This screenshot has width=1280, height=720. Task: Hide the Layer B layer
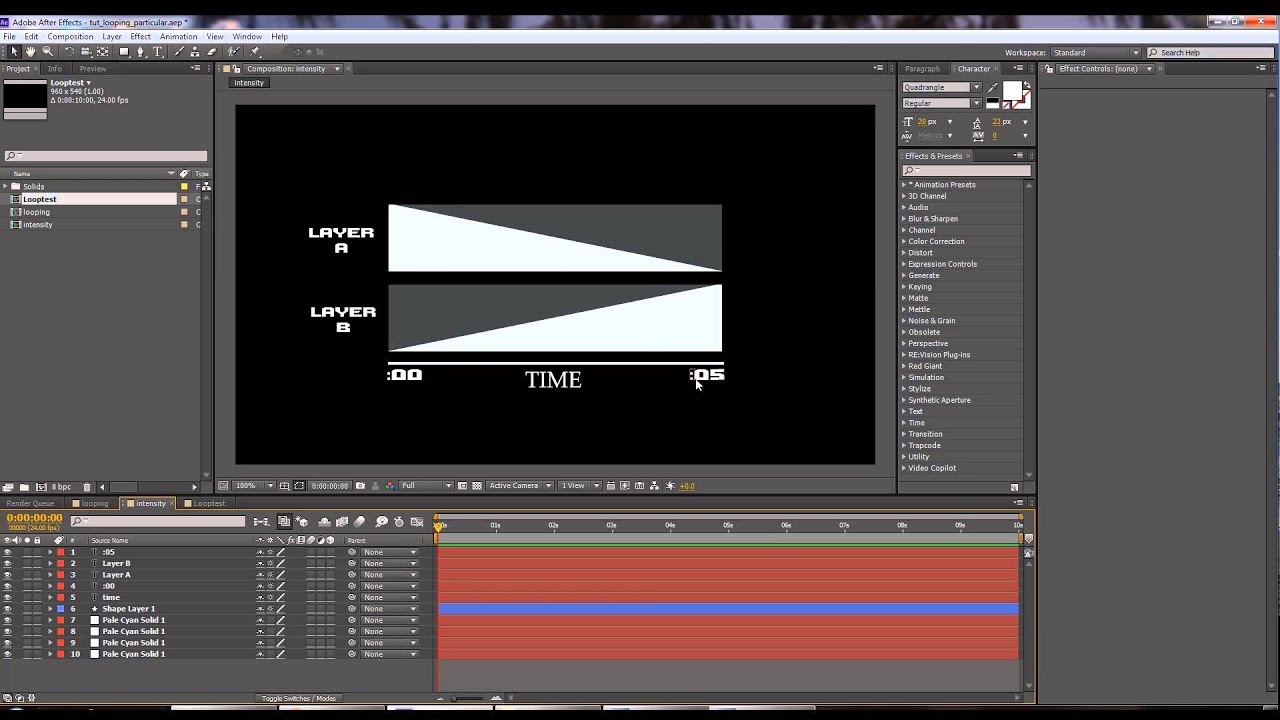click(x=7, y=563)
